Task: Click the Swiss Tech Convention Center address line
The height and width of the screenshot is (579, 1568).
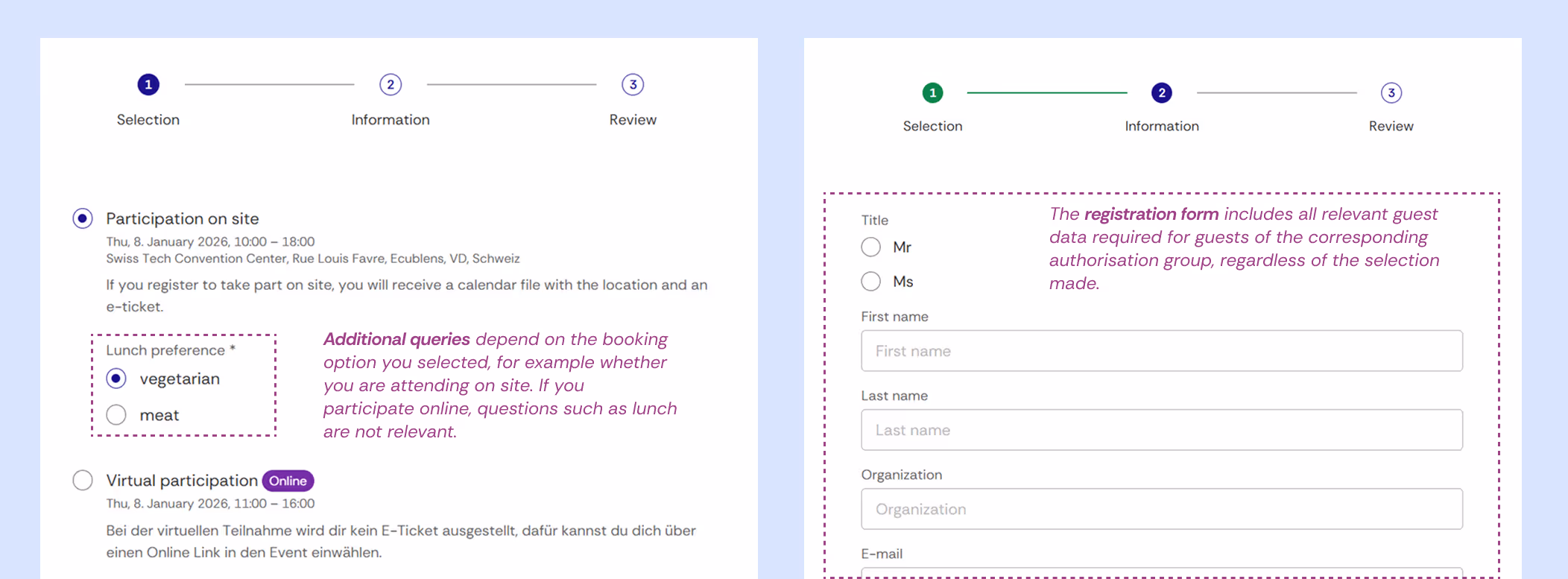Action: click(x=313, y=259)
